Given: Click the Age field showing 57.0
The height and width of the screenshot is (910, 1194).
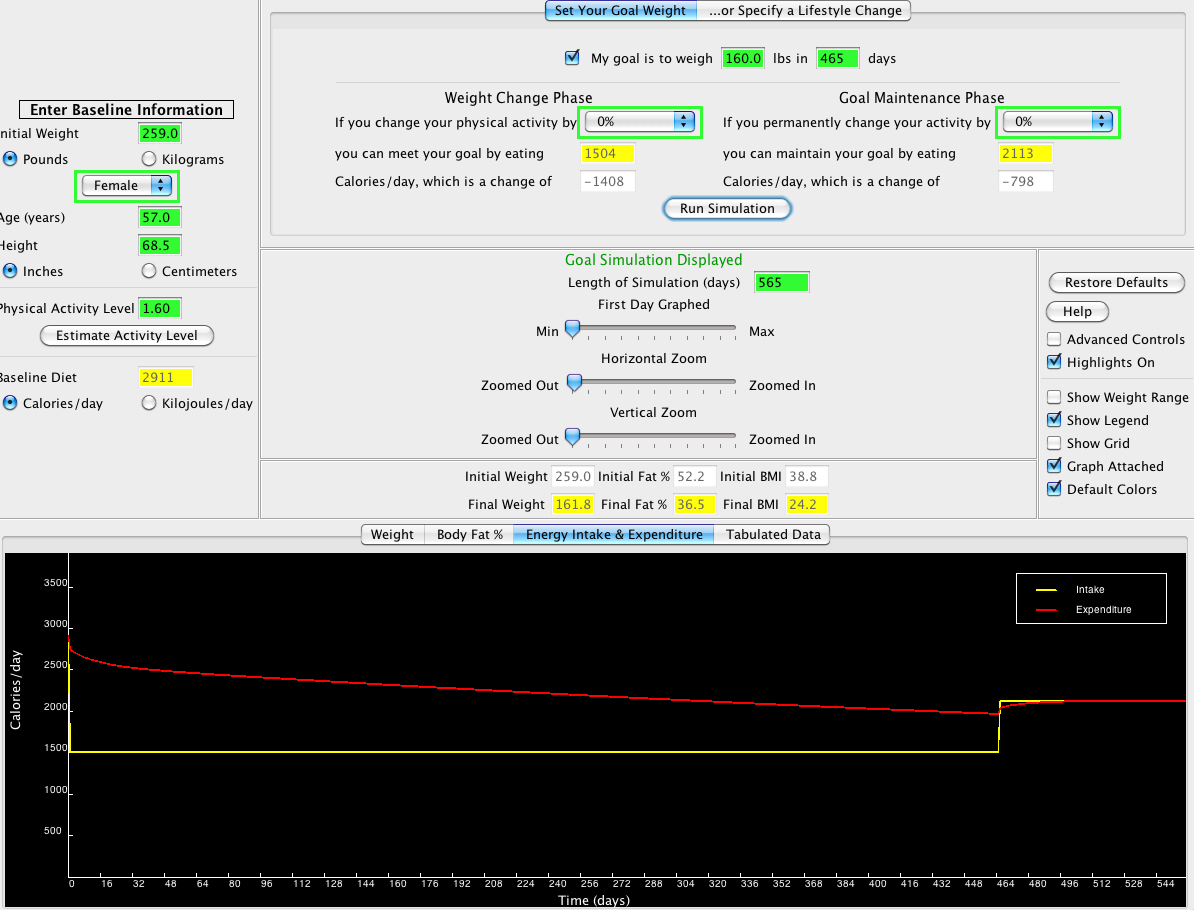Looking at the screenshot, I should click(160, 217).
